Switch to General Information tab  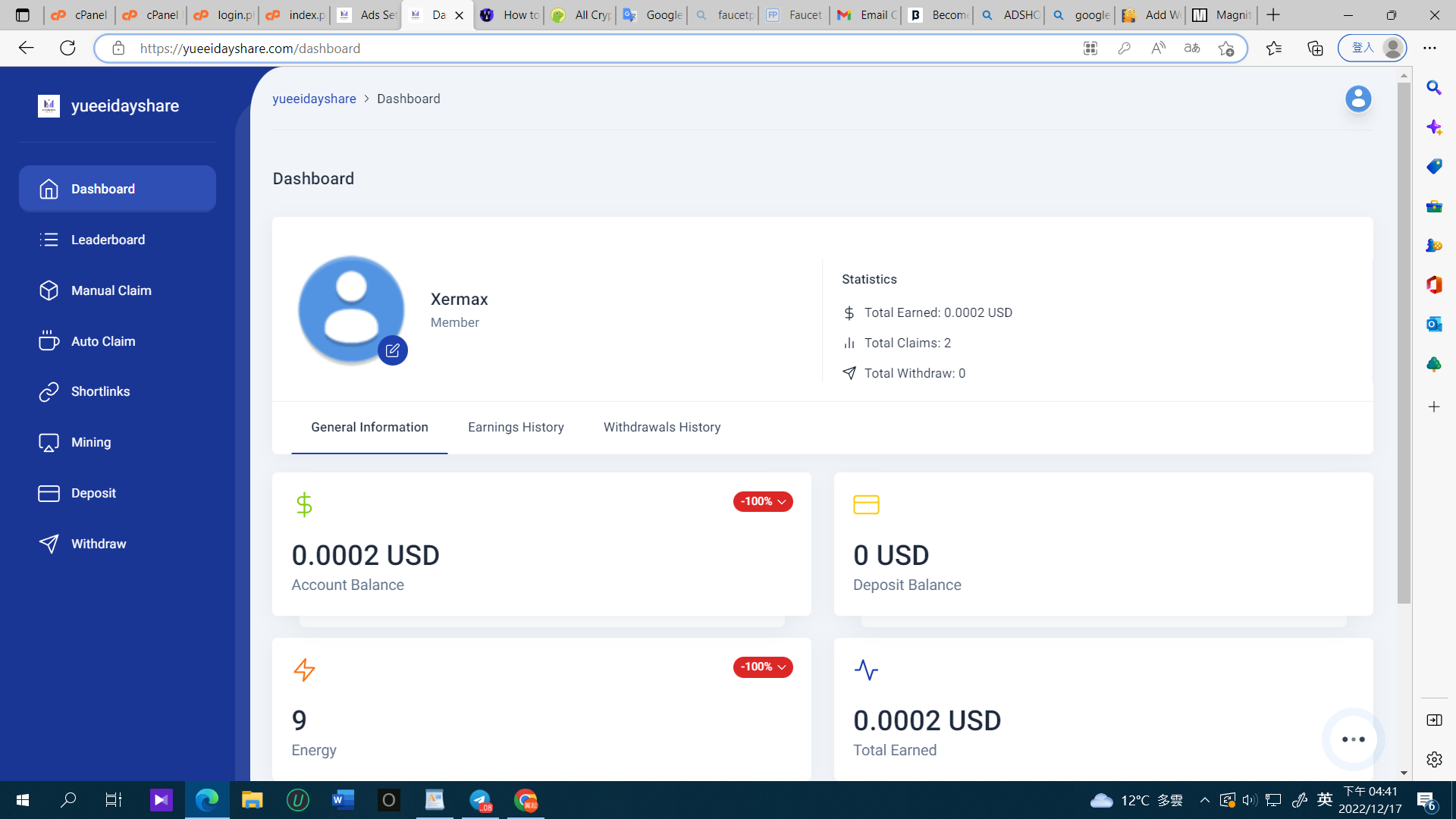pos(369,427)
